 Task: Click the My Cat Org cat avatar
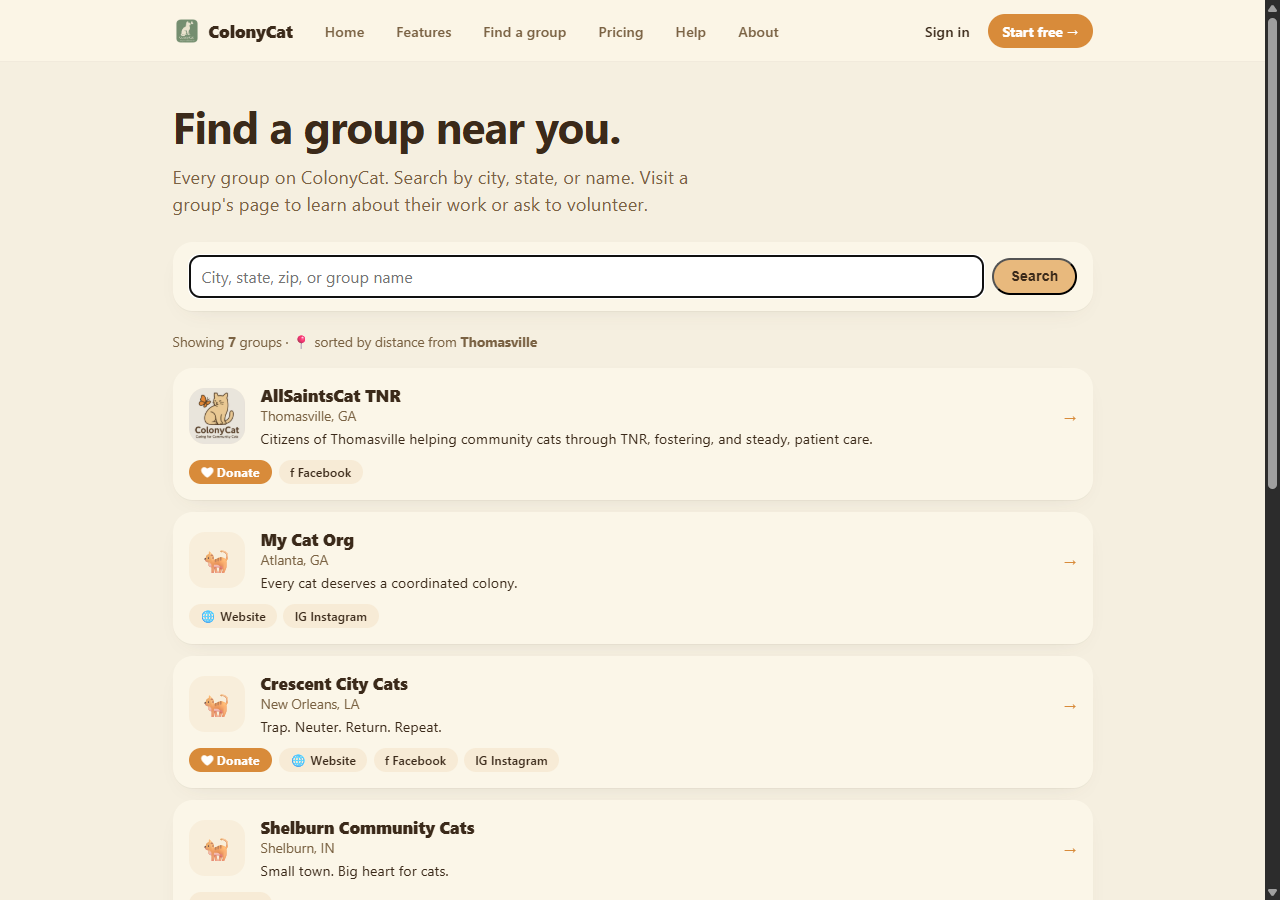click(217, 560)
